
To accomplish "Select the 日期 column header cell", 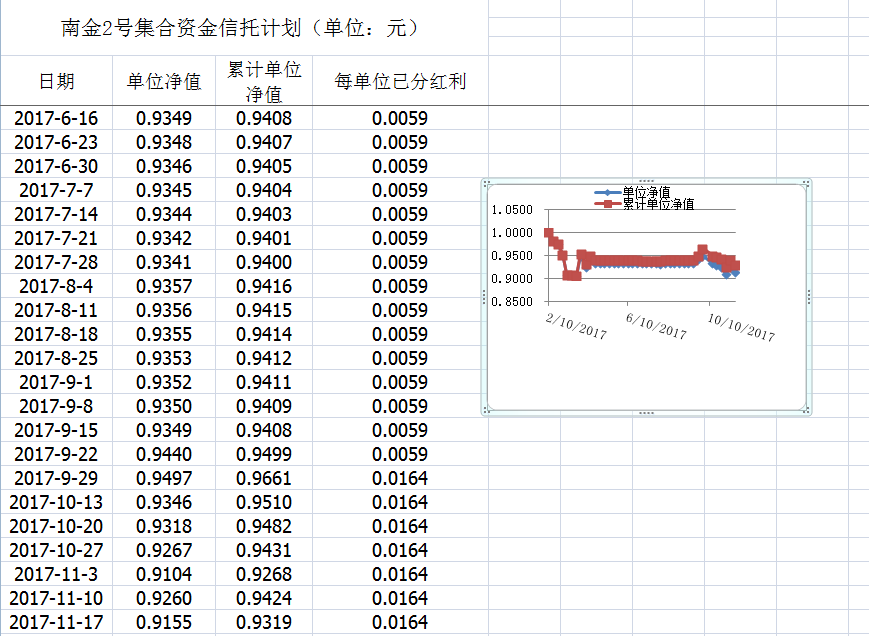I will point(56,82).
